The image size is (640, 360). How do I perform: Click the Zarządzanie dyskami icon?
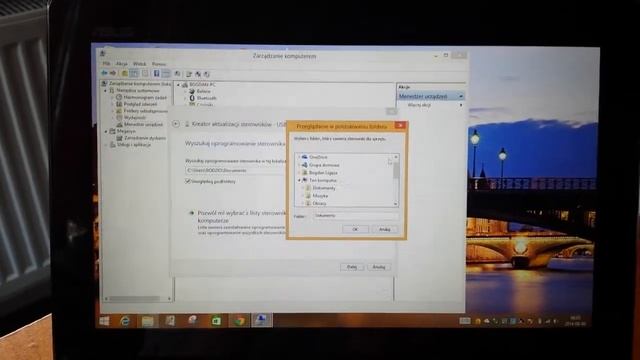pyautogui.click(x=119, y=138)
